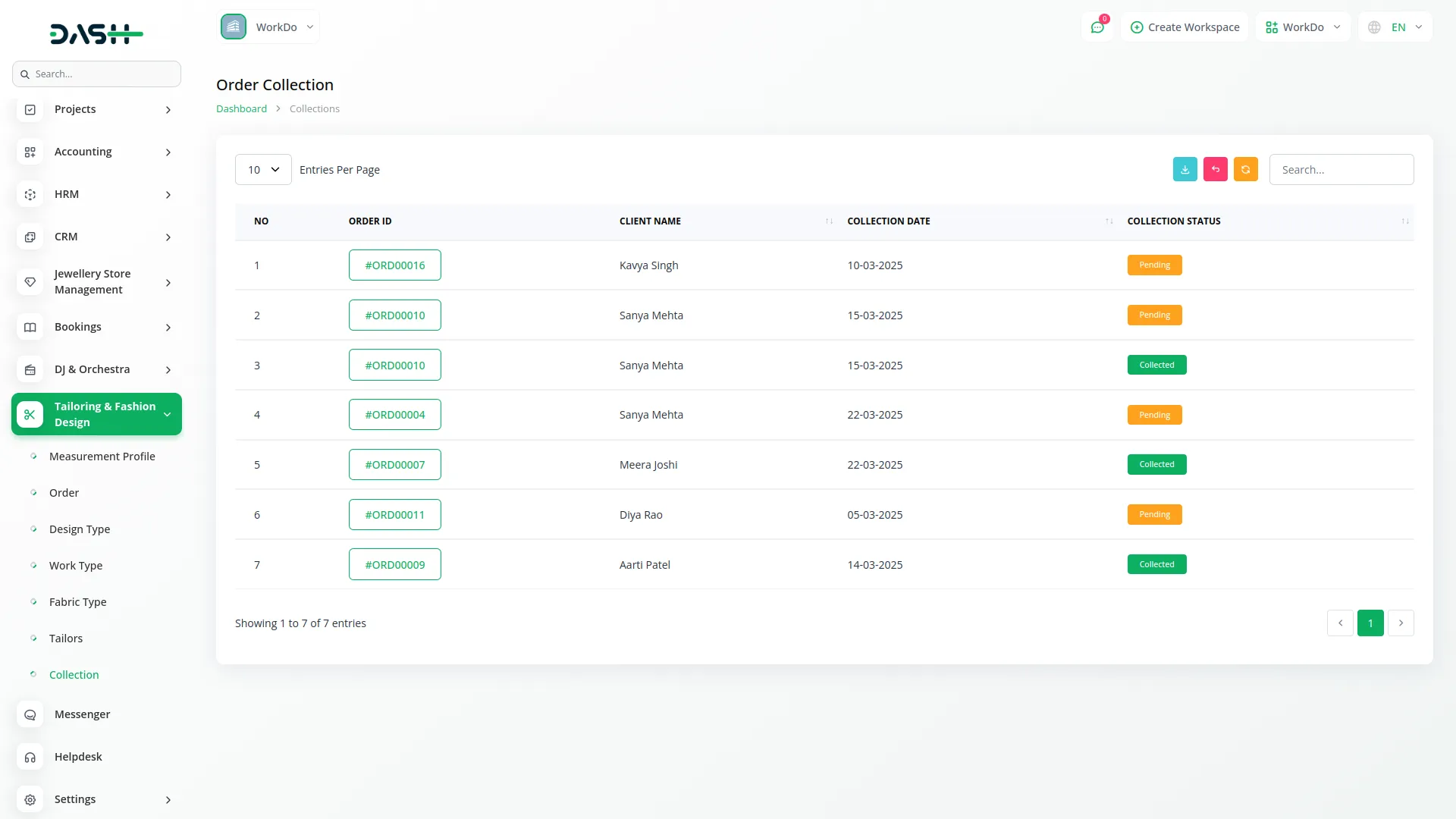Click the orange refresh icon button
The height and width of the screenshot is (819, 1456).
coord(1245,169)
